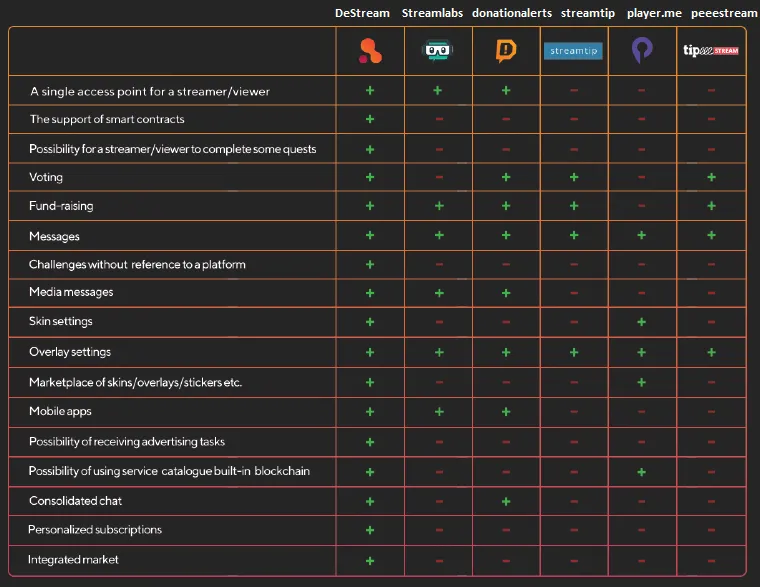Select the 'Personalized subscriptions' row label
The width and height of the screenshot is (760, 587).
click(x=95, y=530)
